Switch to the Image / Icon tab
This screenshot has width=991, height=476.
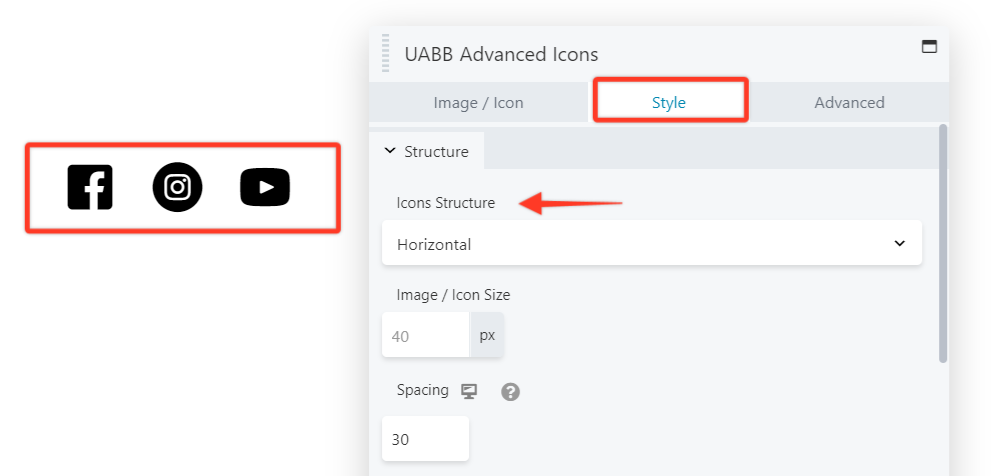click(x=478, y=102)
